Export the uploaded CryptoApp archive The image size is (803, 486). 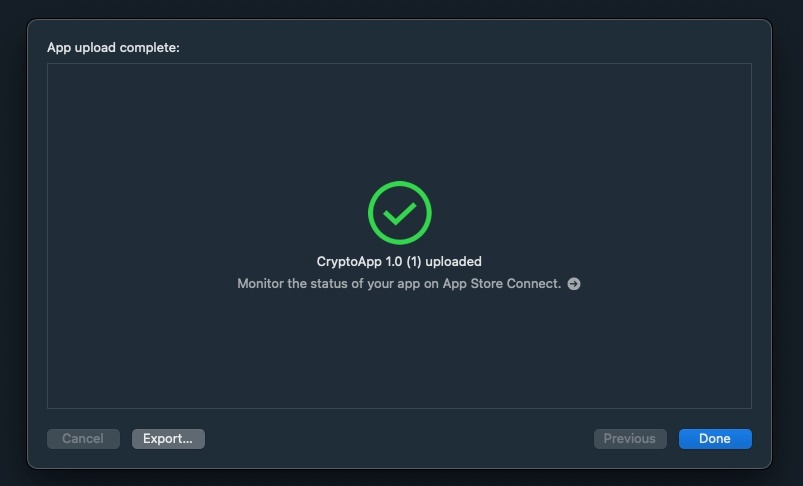[168, 439]
